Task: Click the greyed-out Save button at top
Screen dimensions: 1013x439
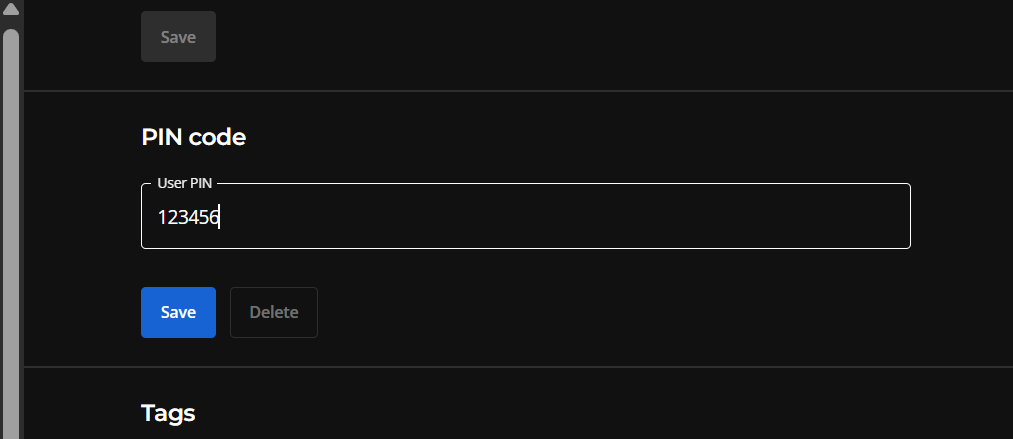Action: point(178,37)
